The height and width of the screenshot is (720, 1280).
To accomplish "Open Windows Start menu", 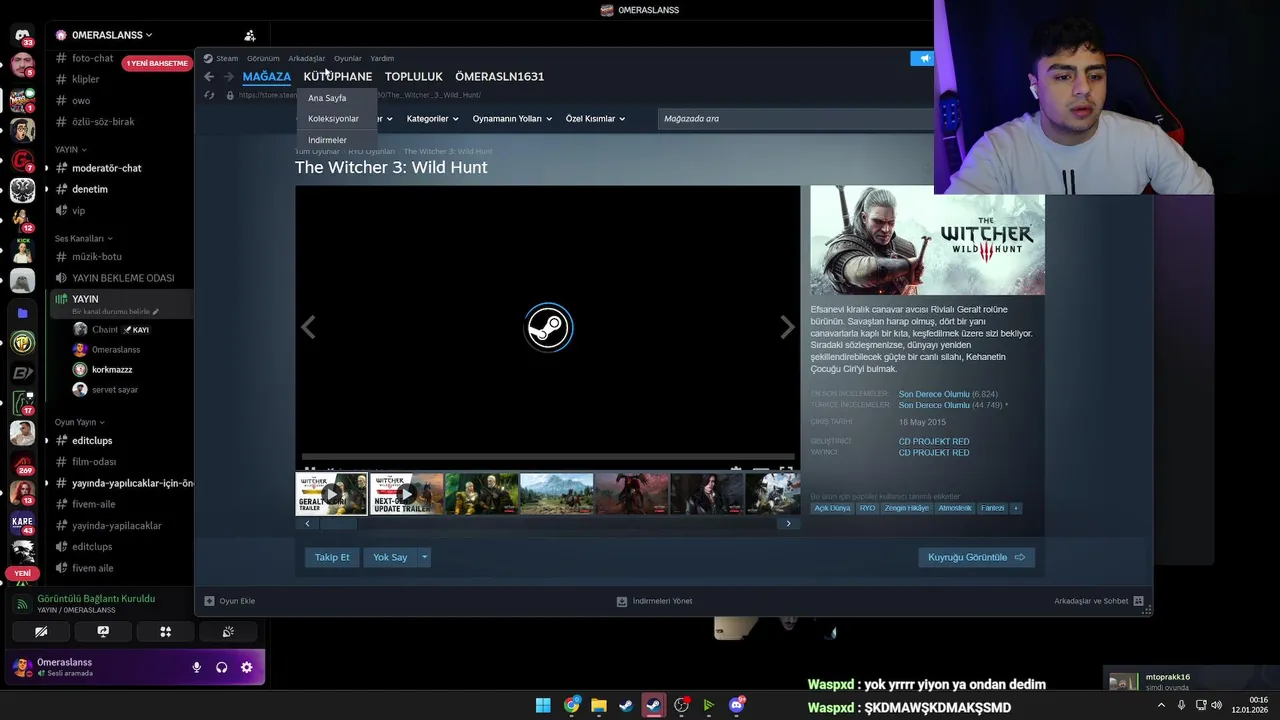I will 543,705.
